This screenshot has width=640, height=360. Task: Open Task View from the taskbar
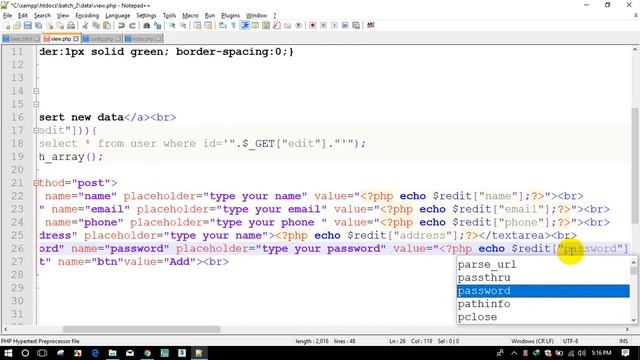click(x=42, y=353)
